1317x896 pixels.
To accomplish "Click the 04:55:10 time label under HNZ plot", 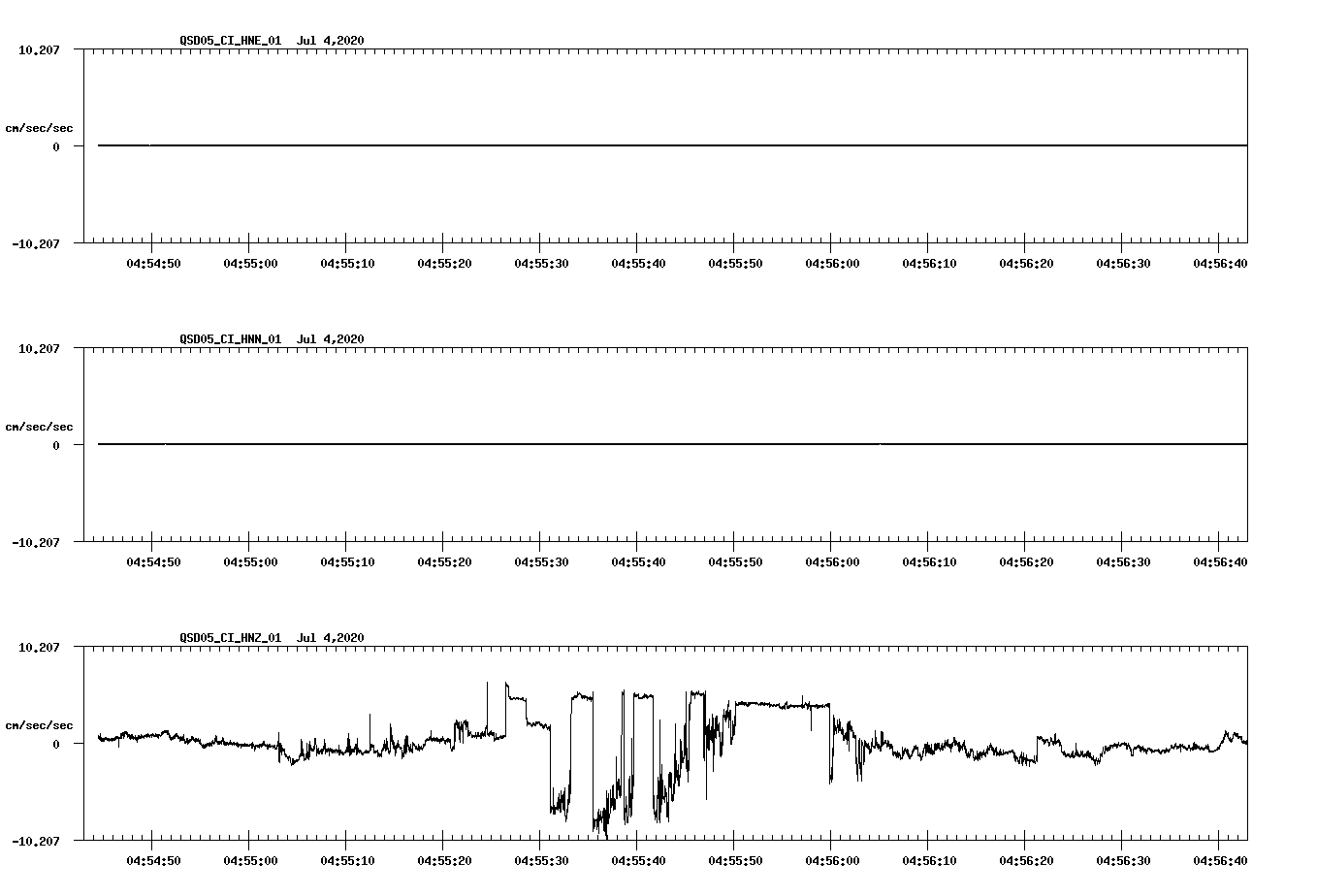I will point(347,860).
